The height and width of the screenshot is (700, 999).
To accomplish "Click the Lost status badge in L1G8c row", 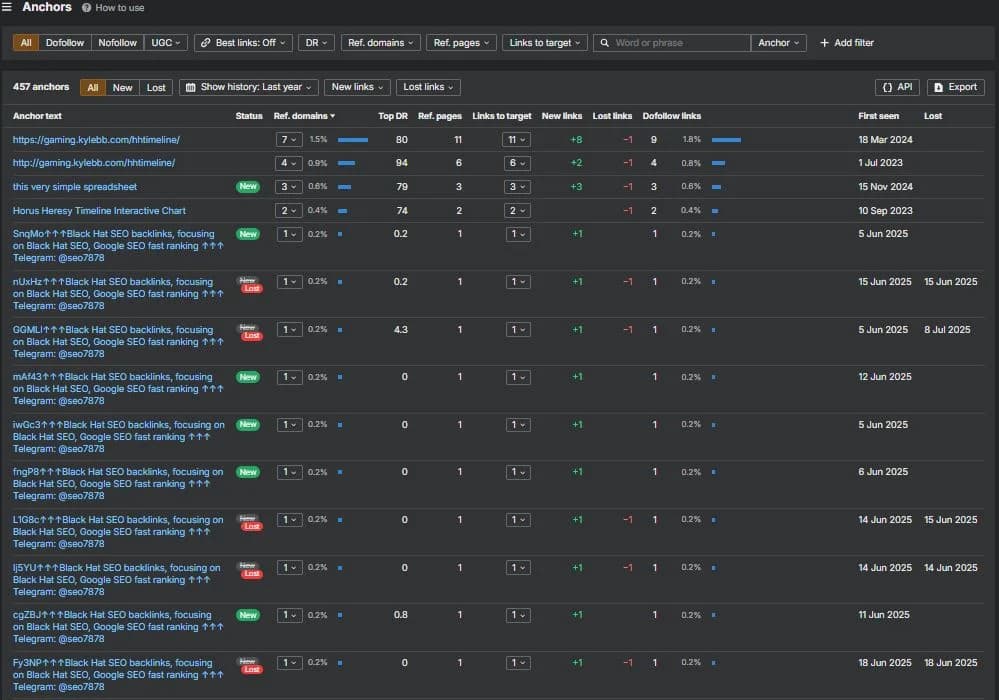I will pos(252,526).
